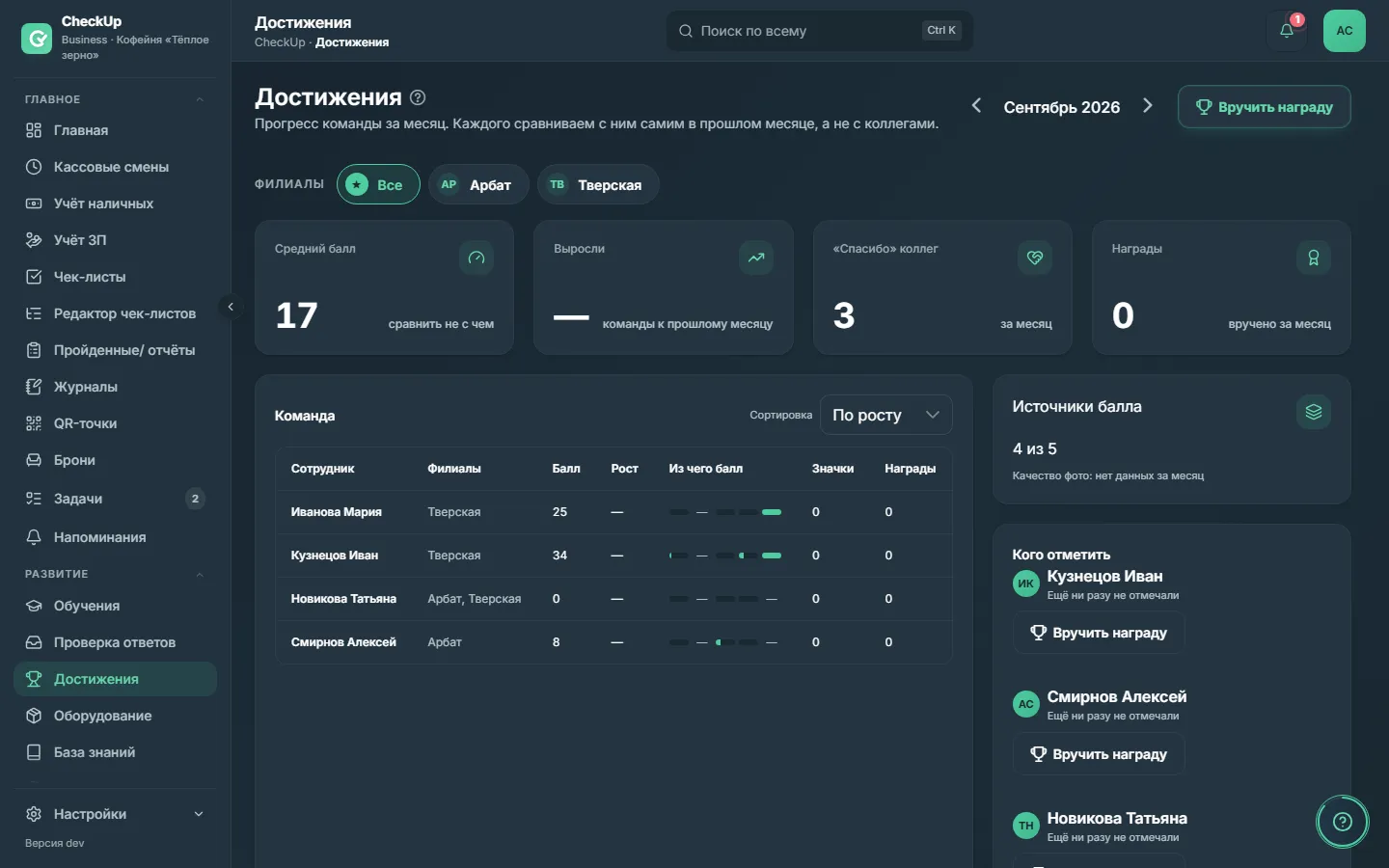Image resolution: width=1389 pixels, height=868 pixels.
Task: Click the Новикова Татьяна table row name
Action: click(343, 599)
